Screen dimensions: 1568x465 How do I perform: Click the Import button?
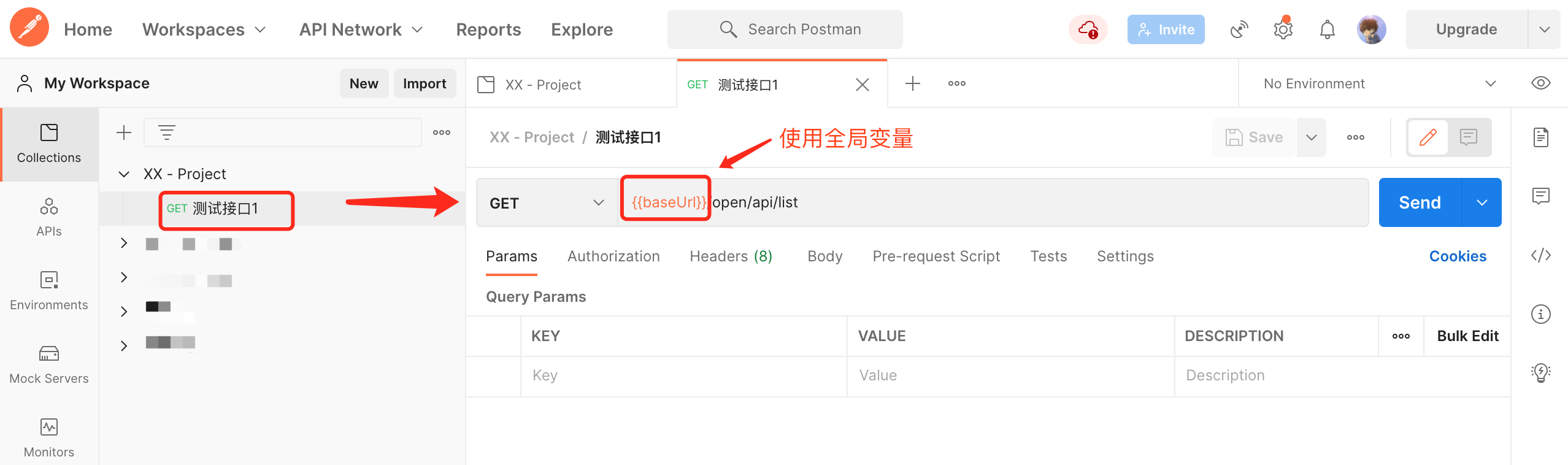tap(425, 83)
